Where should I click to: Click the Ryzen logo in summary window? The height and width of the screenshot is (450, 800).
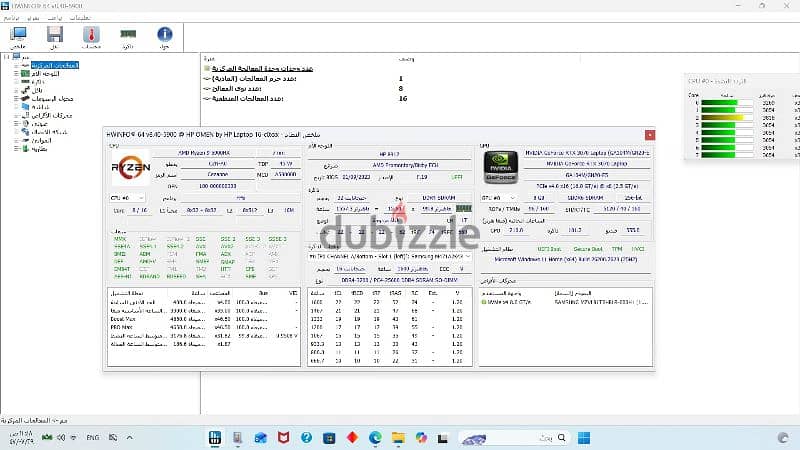[x=131, y=167]
